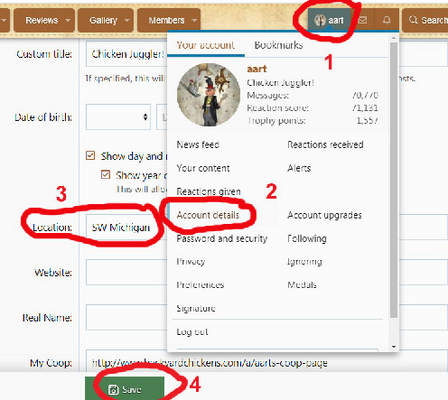Select Account details in the menu
The height and width of the screenshot is (400, 448).
click(x=208, y=215)
